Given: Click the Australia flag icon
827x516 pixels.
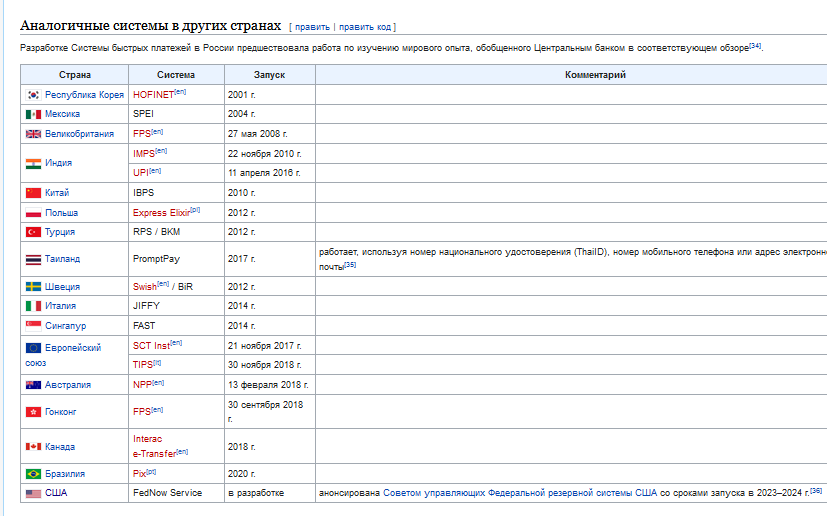Looking at the screenshot, I should pyautogui.click(x=33, y=385).
